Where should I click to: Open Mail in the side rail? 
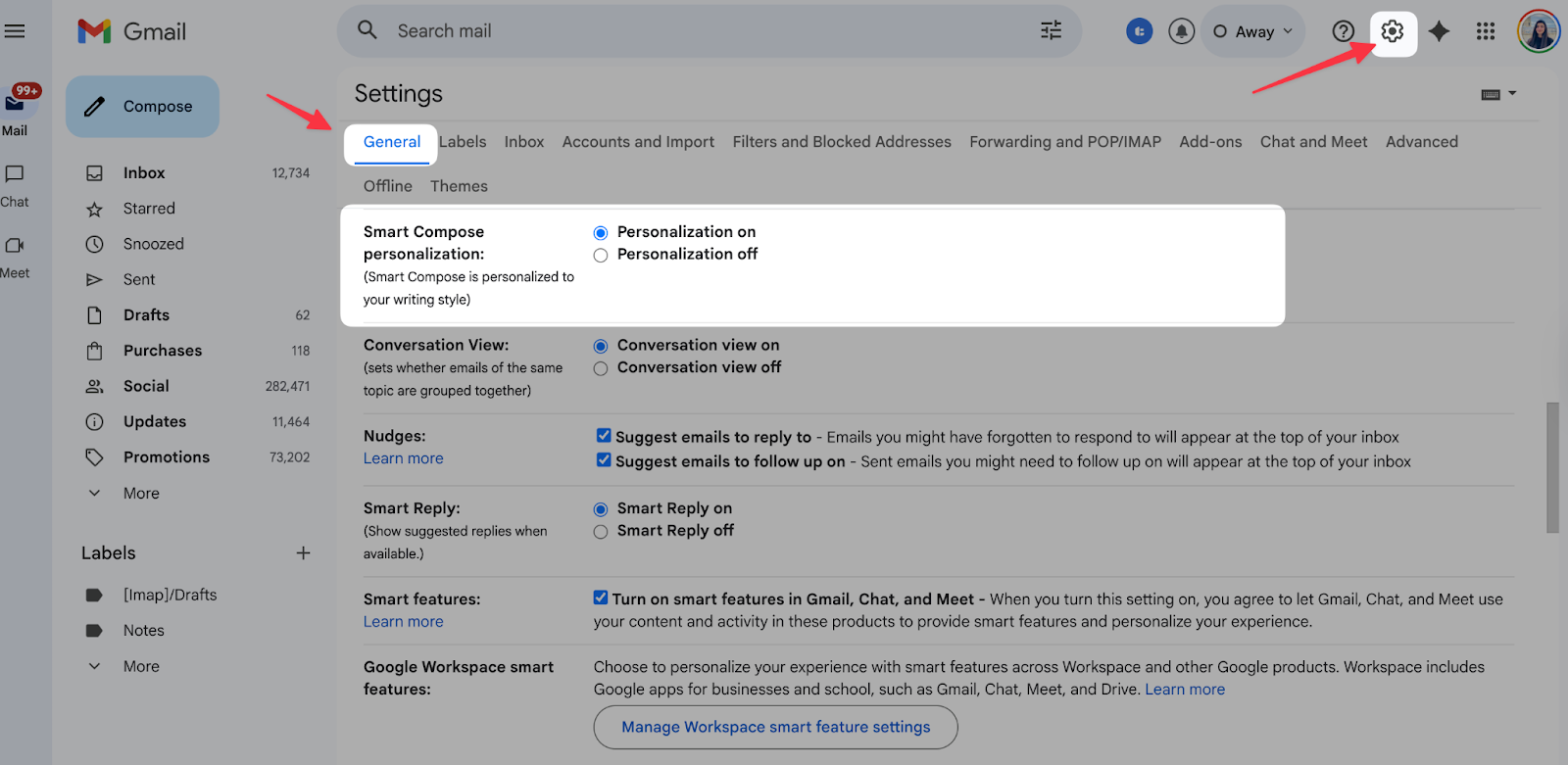coord(15,111)
